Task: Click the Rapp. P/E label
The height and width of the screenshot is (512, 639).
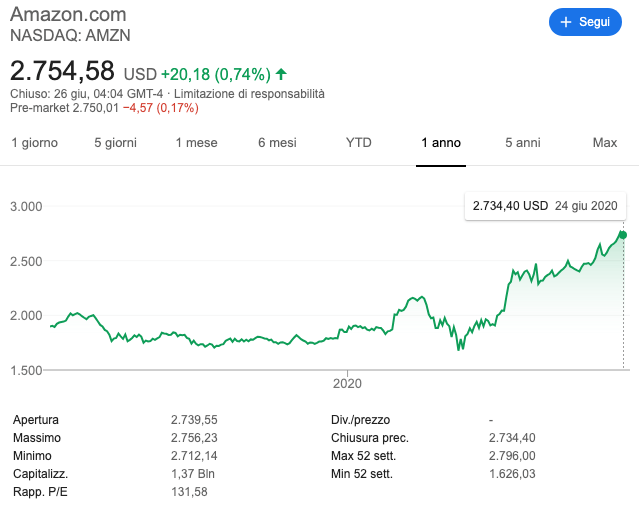Action: tap(40, 492)
